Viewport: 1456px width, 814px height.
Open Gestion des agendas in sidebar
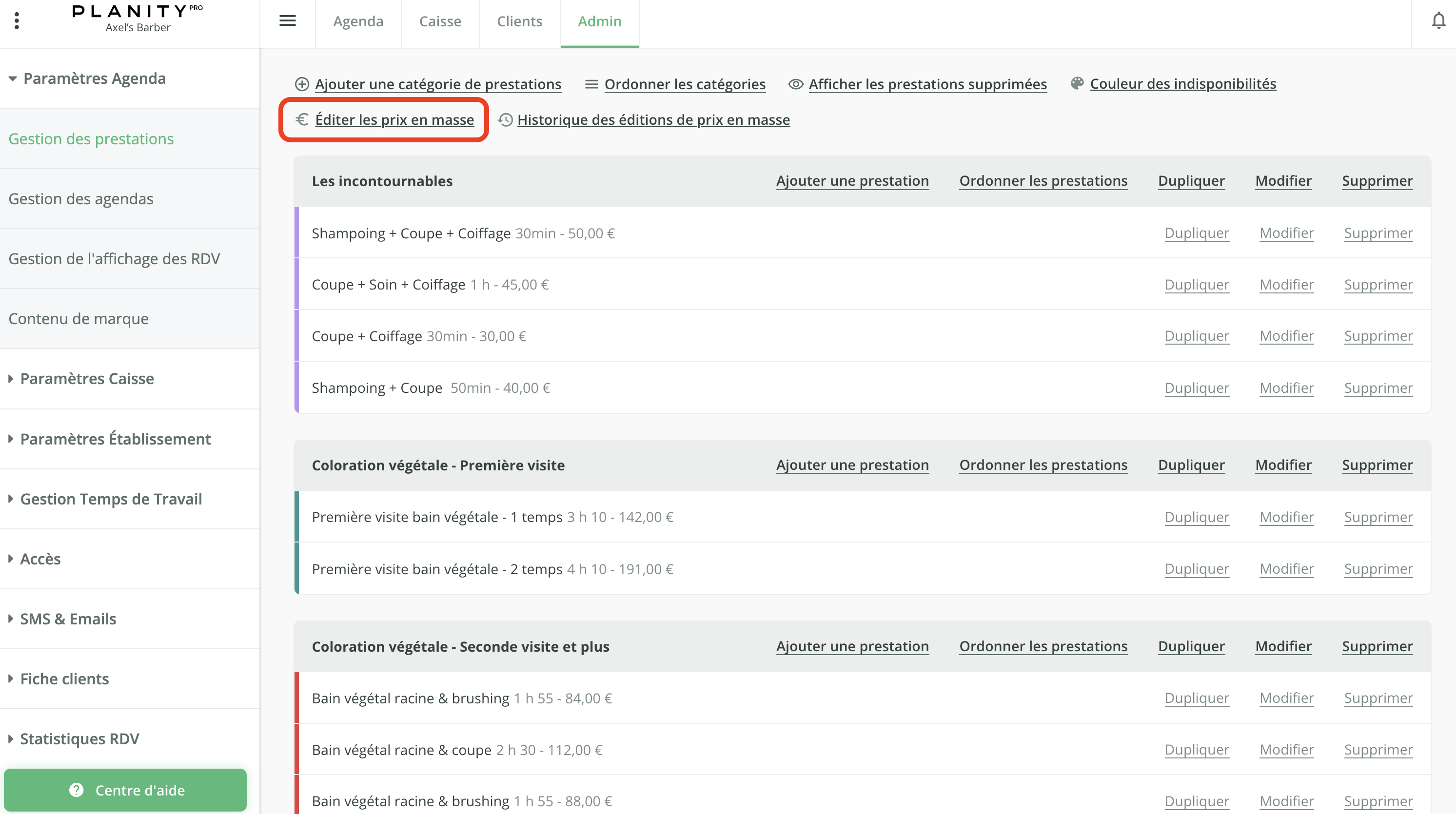pos(81,199)
